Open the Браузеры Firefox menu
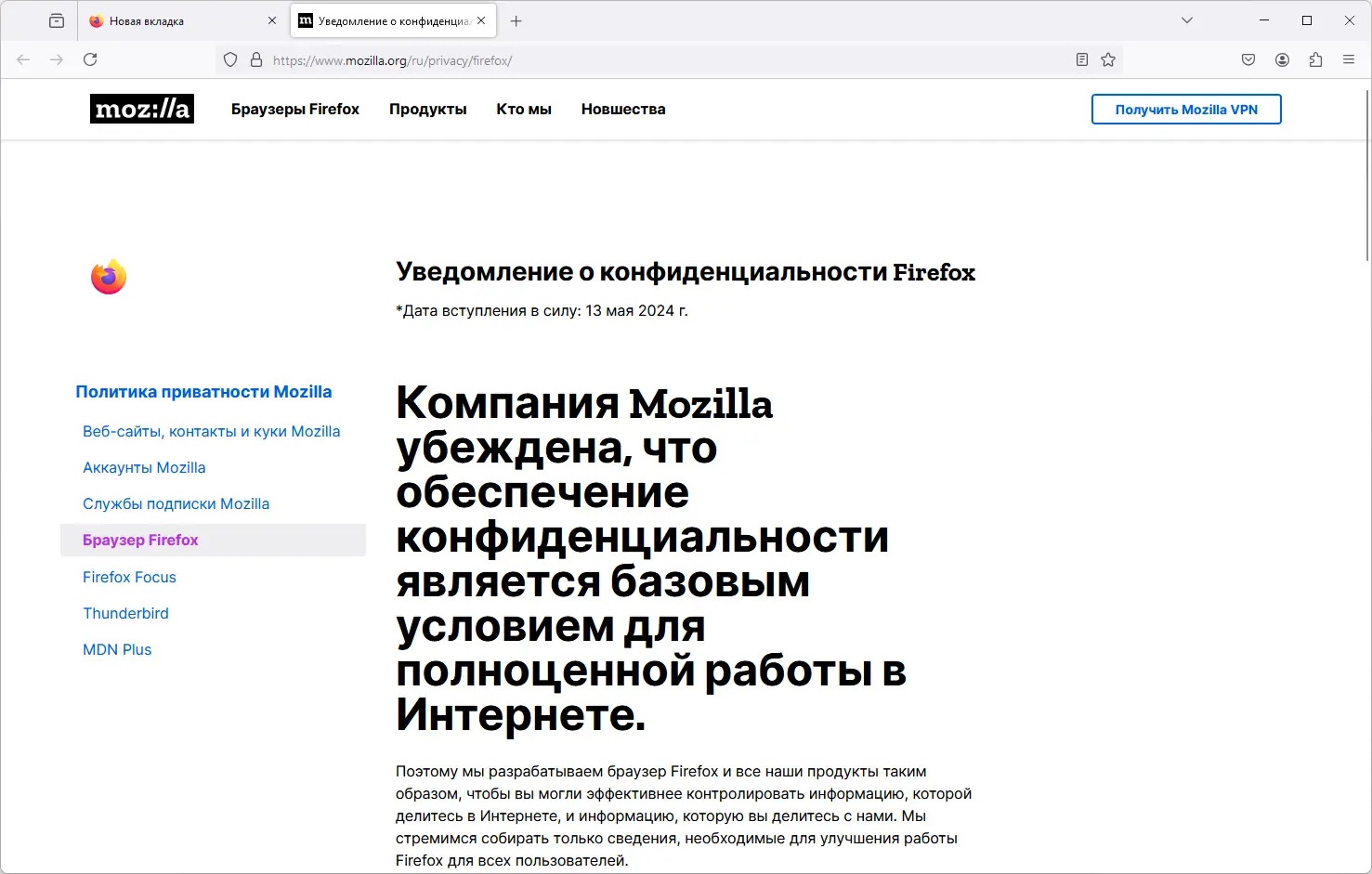Viewport: 1372px width, 874px height. (x=295, y=109)
